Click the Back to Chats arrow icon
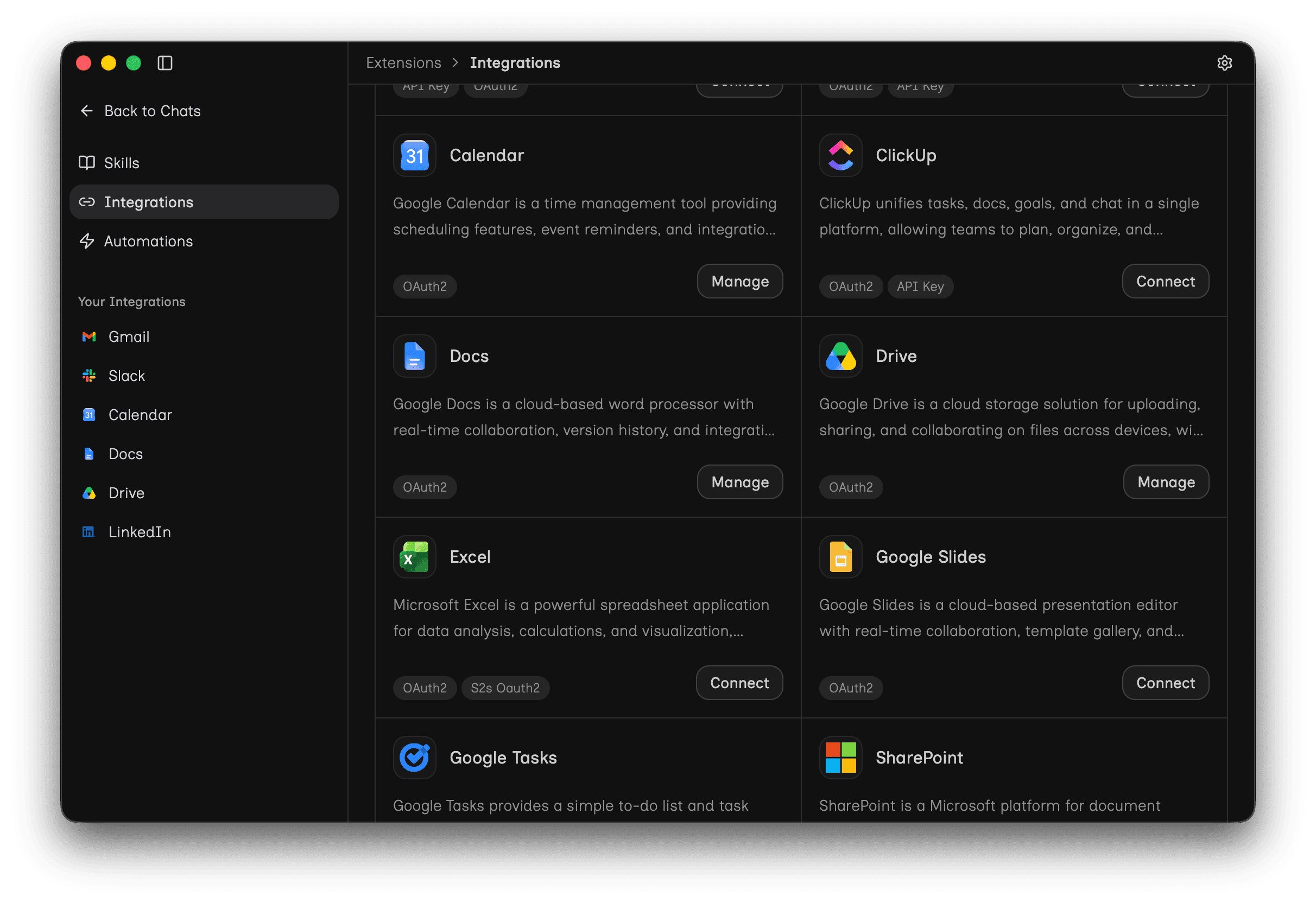The image size is (1316, 903). click(87, 111)
